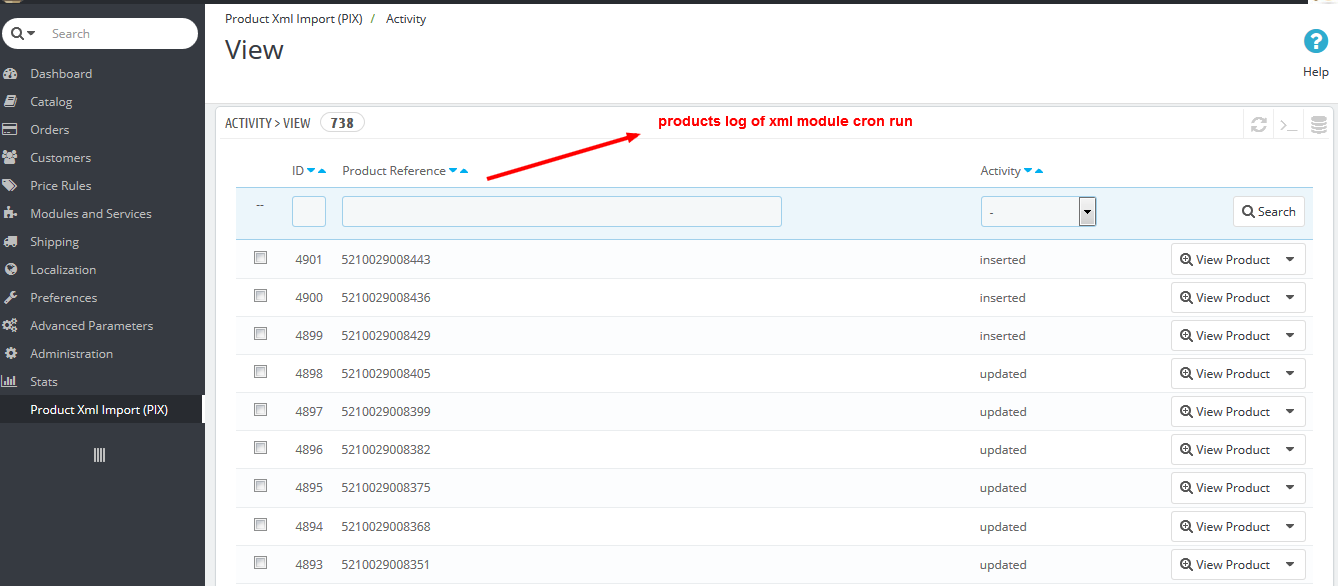Click the Localization globe icon
Viewport: 1338px width, 586px height.
[10, 270]
